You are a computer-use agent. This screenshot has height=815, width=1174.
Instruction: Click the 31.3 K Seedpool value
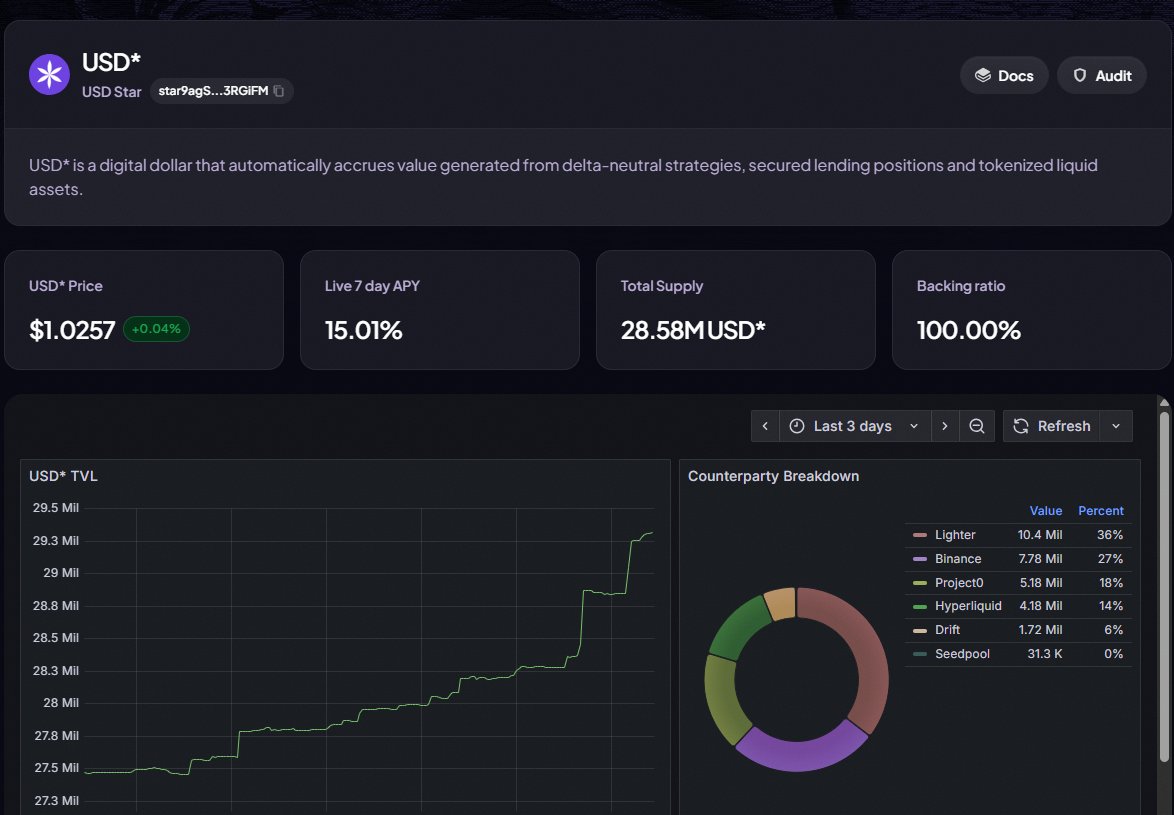(1044, 653)
